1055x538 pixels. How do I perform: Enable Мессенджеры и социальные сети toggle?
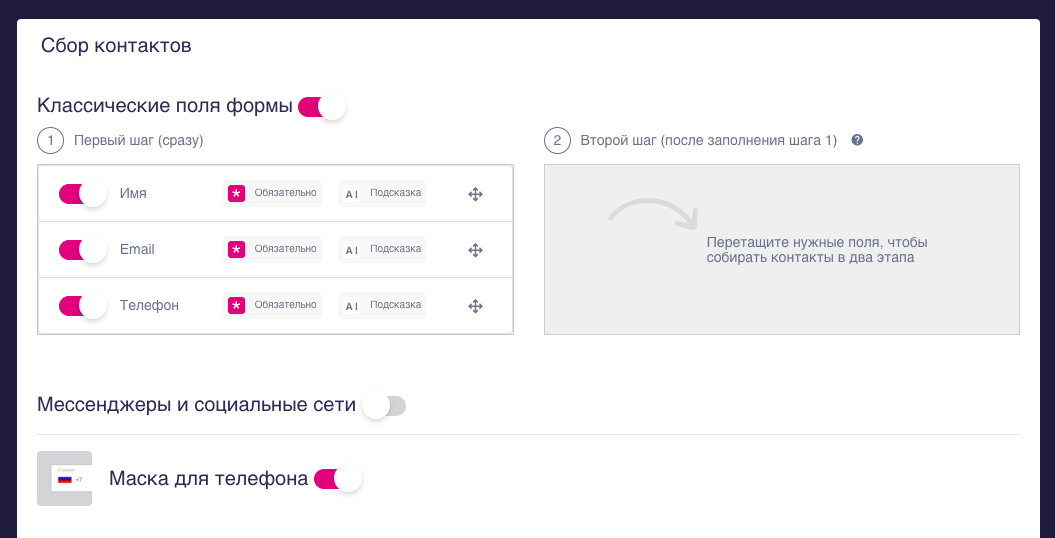384,406
